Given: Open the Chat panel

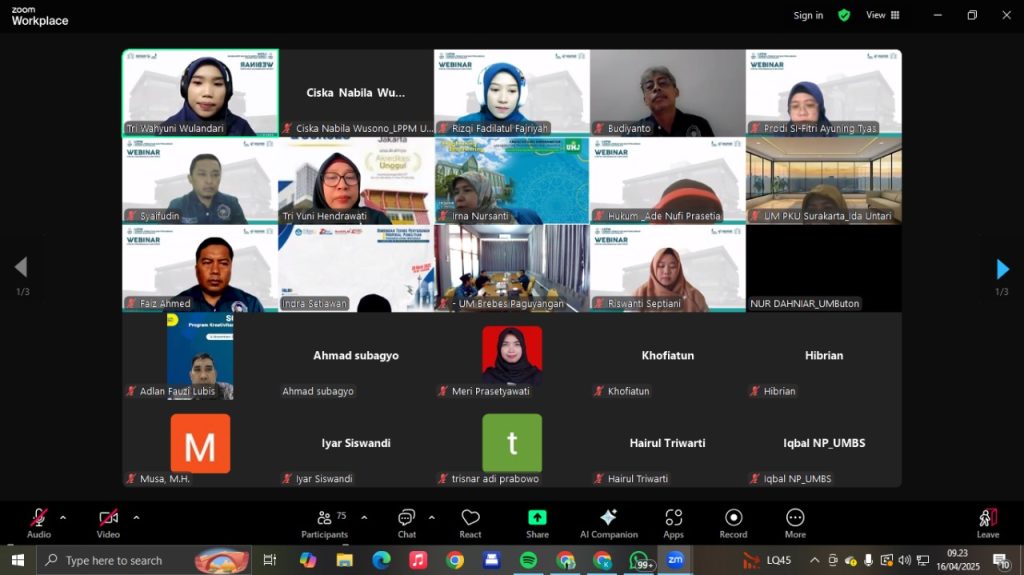Looking at the screenshot, I should [406, 523].
